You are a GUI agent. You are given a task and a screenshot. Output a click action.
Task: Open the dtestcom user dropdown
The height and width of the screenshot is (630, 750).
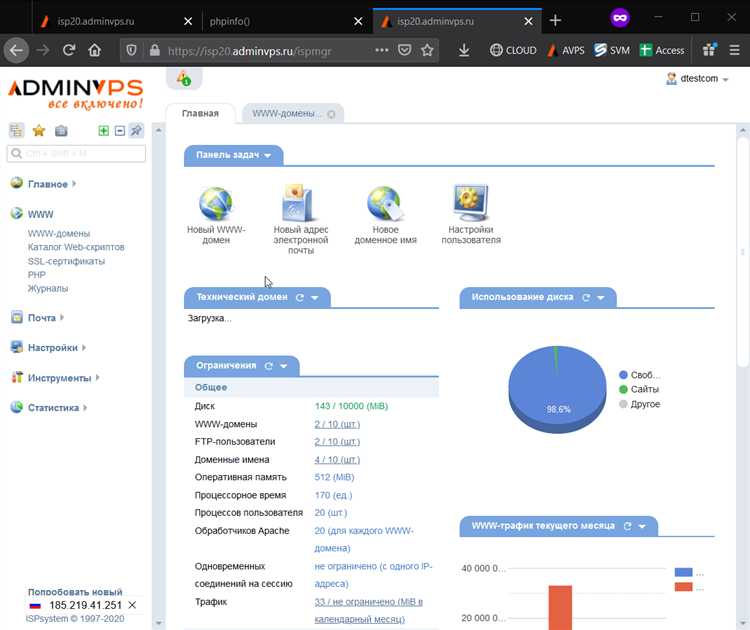tap(697, 78)
